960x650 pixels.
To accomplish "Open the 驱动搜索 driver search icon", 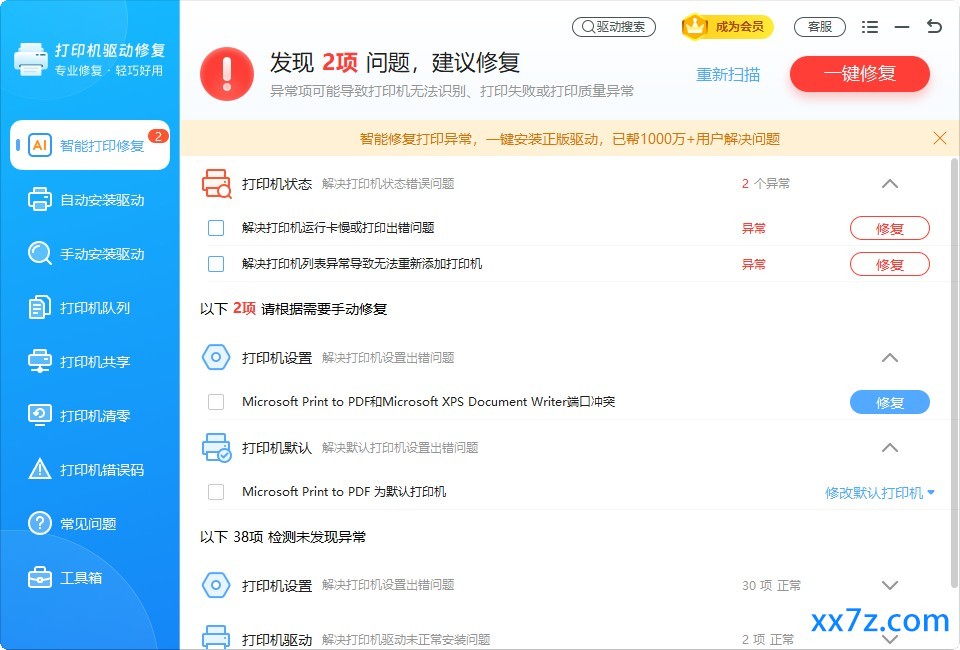I will pyautogui.click(x=588, y=27).
